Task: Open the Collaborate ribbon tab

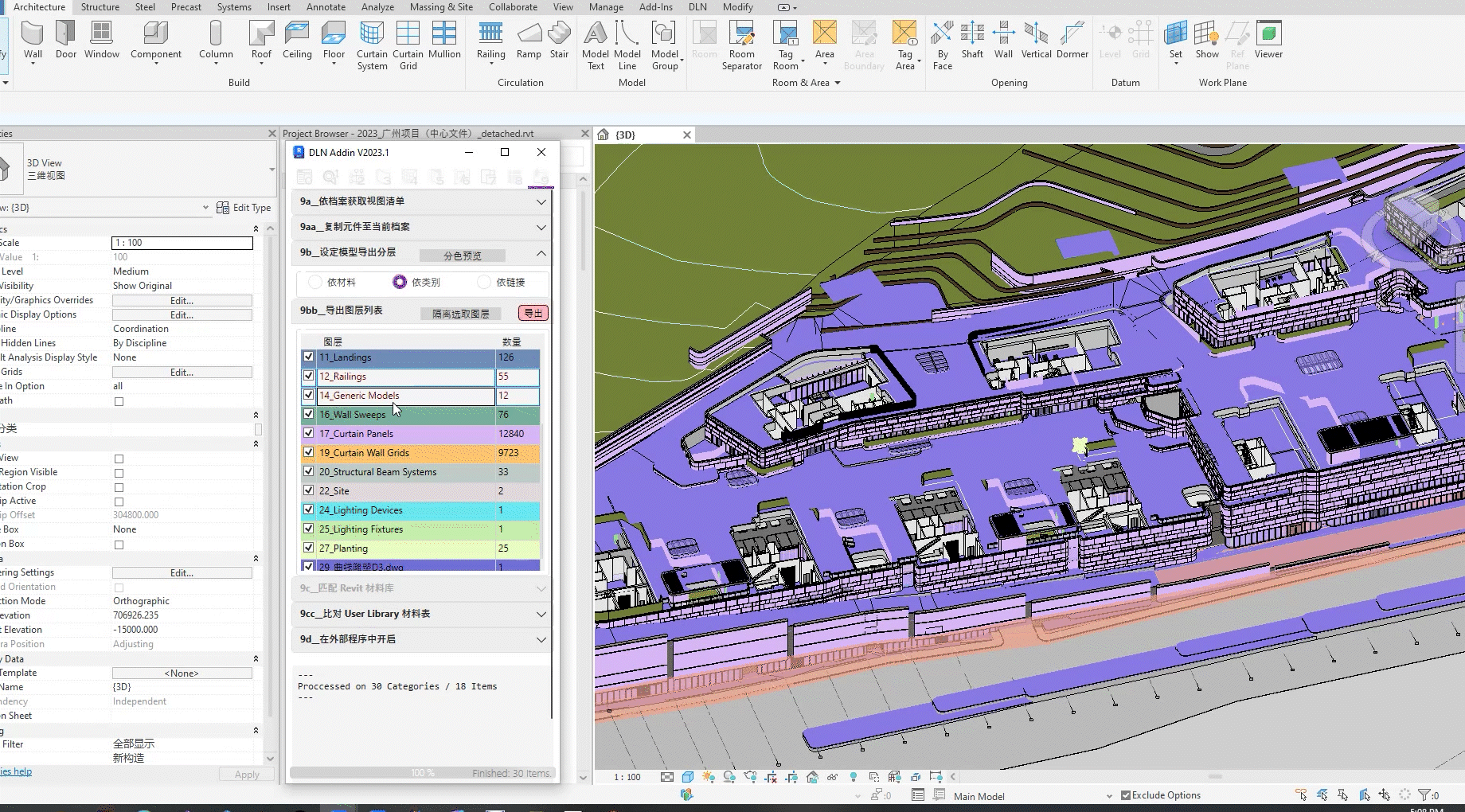Action: pos(513,7)
